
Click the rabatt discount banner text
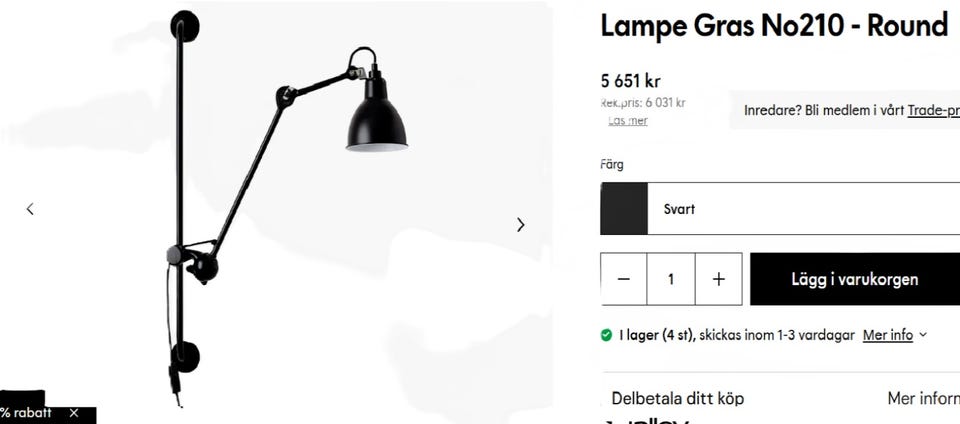coord(26,413)
